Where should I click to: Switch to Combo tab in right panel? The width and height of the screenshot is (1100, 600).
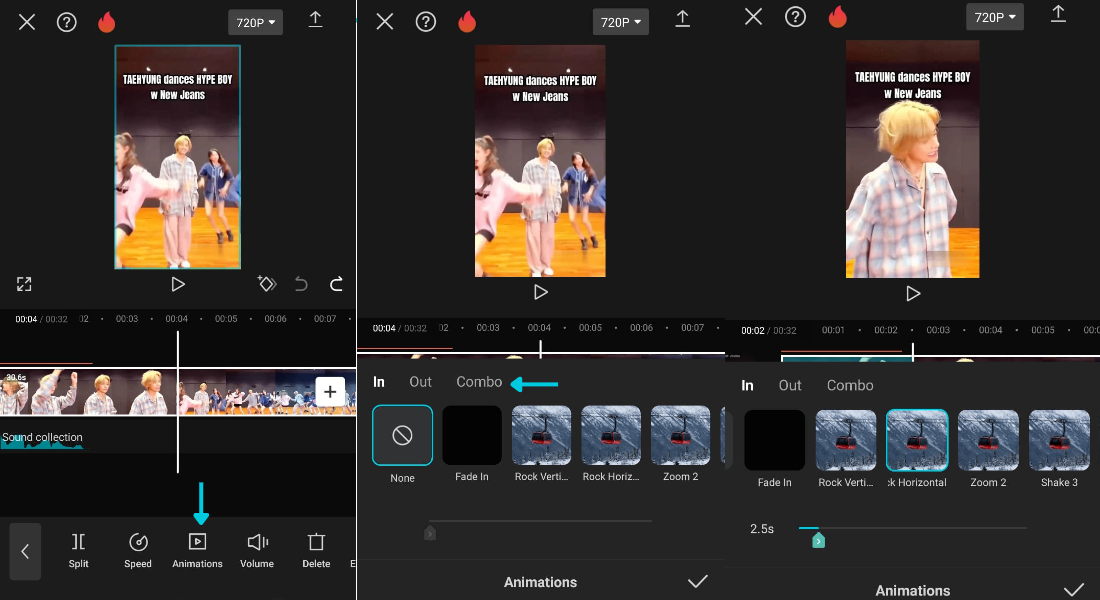[850, 385]
